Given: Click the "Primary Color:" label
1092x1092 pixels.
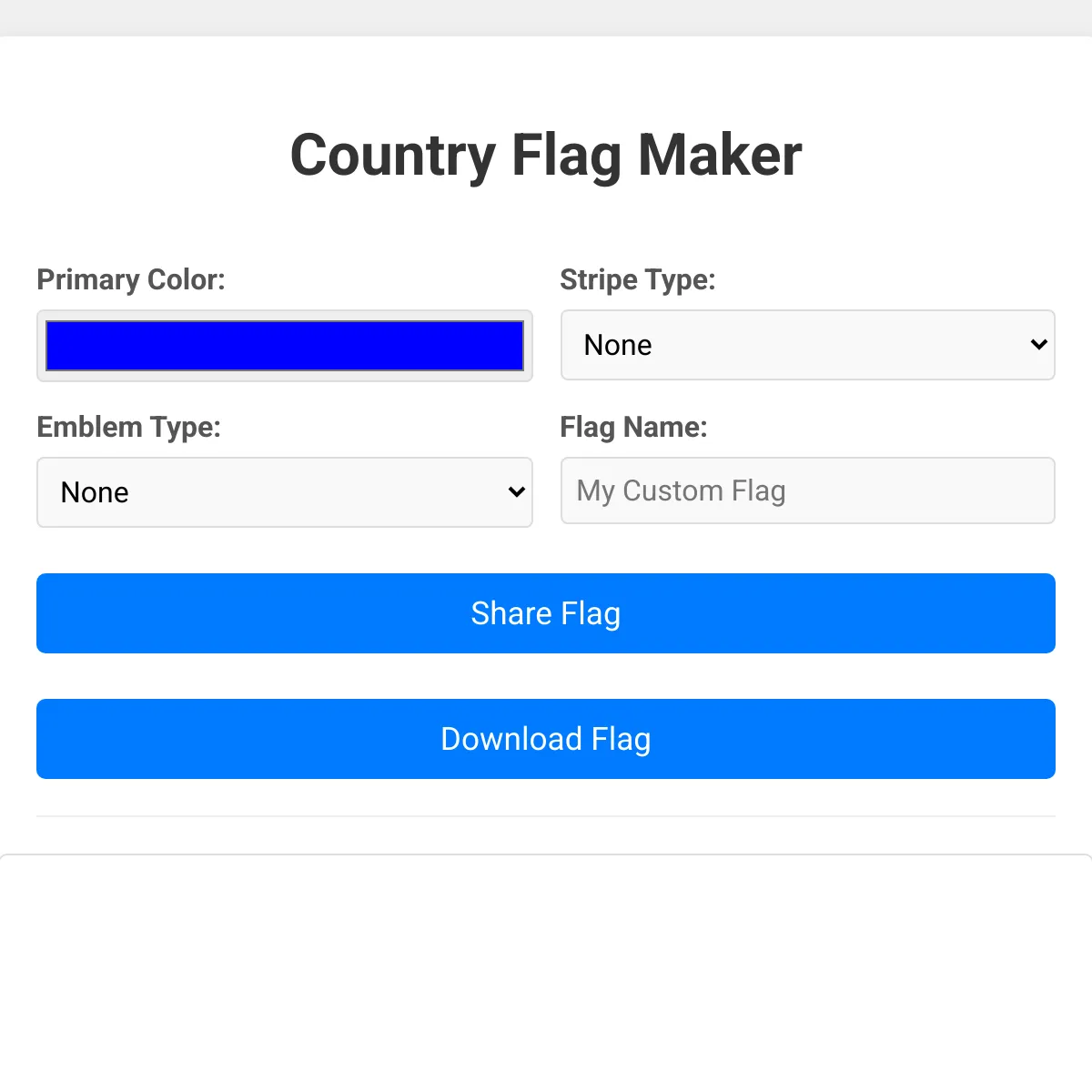Looking at the screenshot, I should pyautogui.click(x=131, y=279).
